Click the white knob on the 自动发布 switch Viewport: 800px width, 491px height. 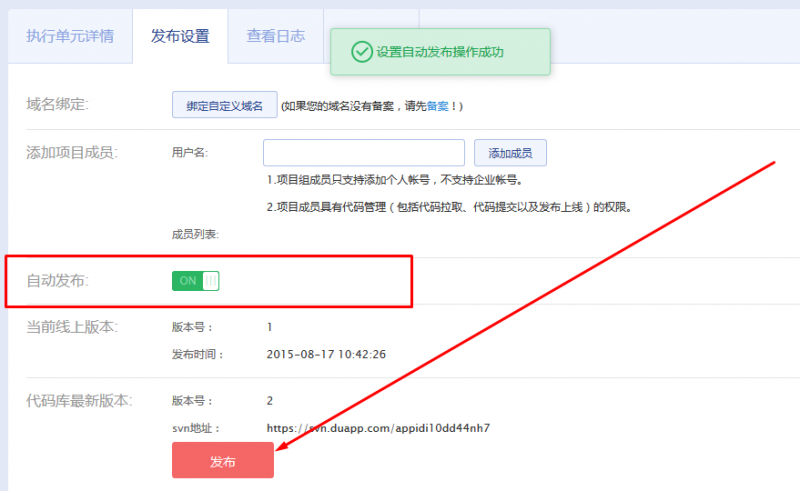pyautogui.click(x=210, y=281)
